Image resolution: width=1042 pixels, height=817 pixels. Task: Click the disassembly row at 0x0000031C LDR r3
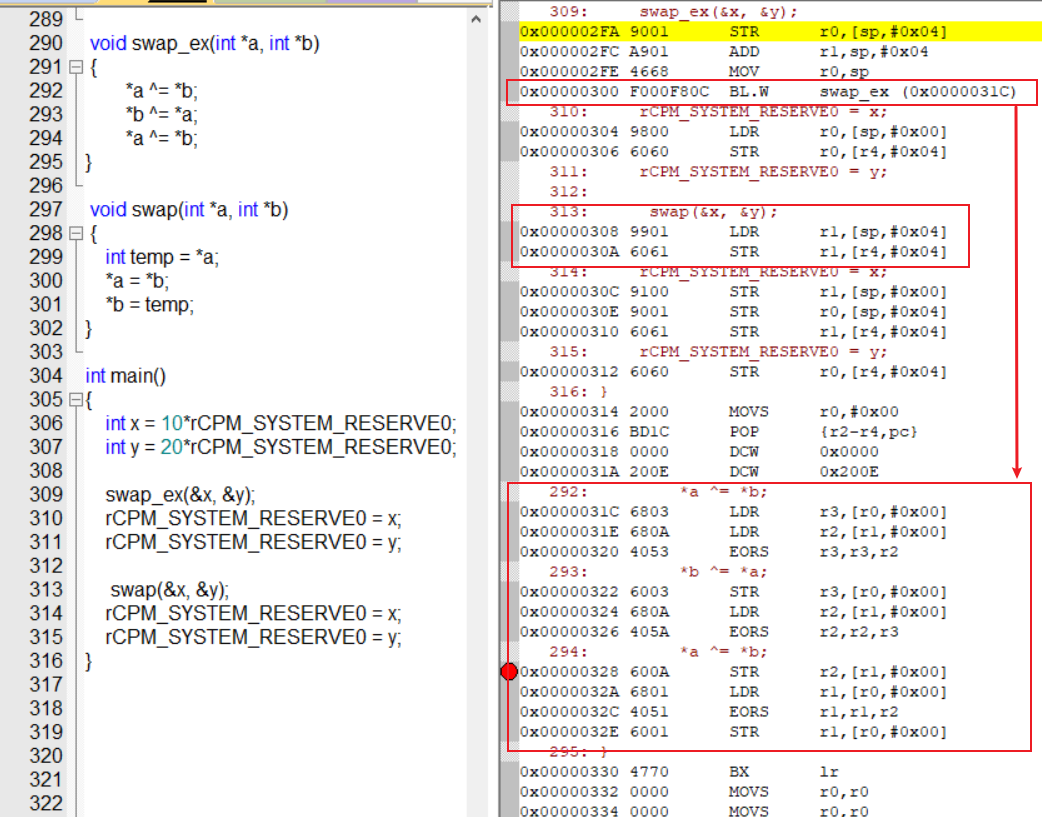(x=780, y=511)
